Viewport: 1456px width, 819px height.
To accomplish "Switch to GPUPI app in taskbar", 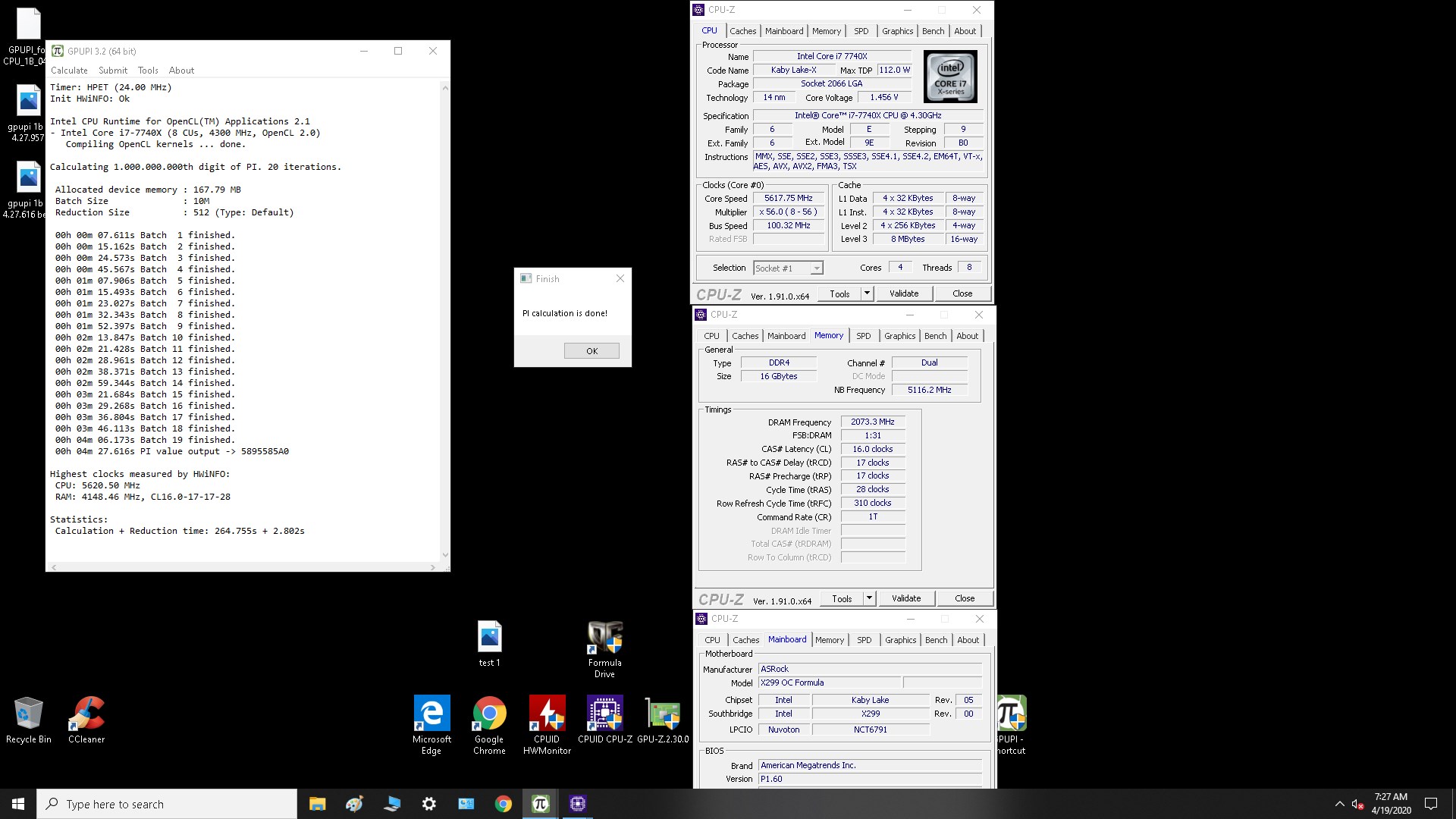I will click(x=541, y=804).
